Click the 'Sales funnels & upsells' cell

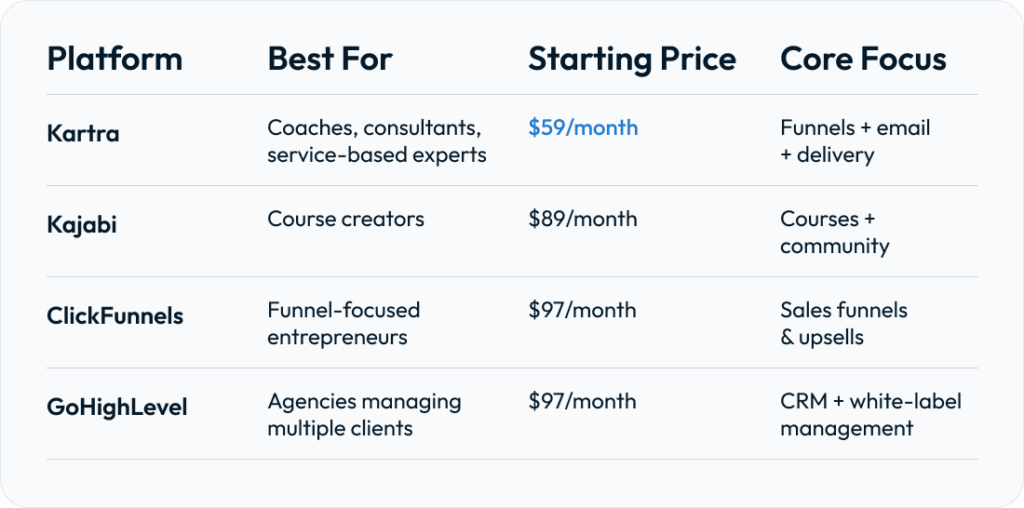tap(844, 323)
